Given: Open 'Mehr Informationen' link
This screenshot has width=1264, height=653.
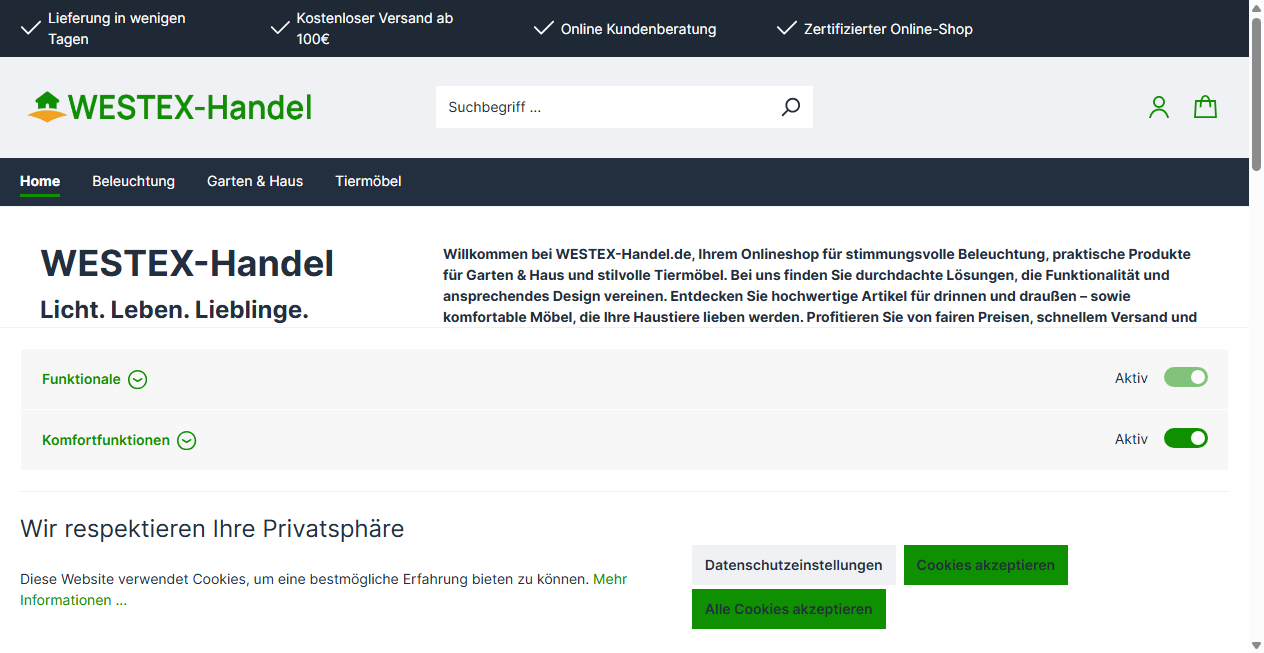Looking at the screenshot, I should pos(609,579).
